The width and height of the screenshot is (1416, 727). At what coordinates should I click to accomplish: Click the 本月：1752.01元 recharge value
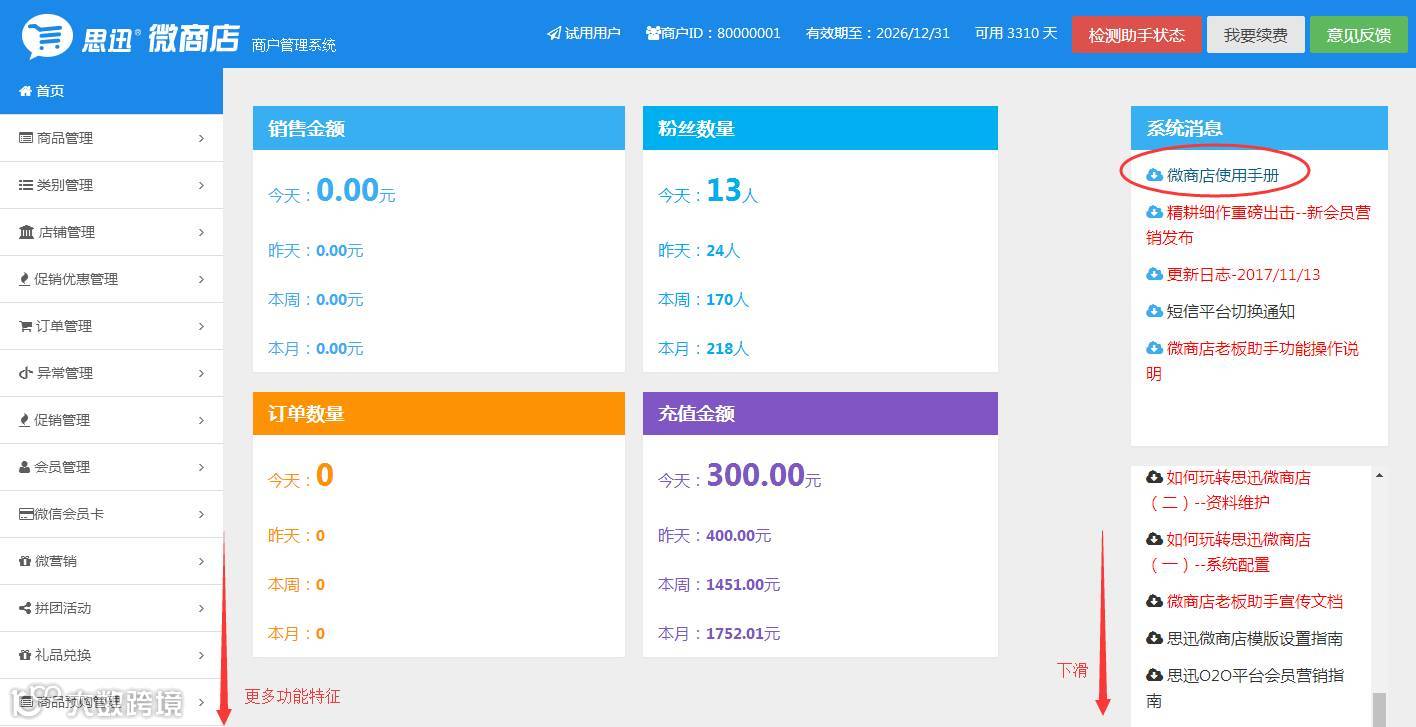[x=719, y=633]
